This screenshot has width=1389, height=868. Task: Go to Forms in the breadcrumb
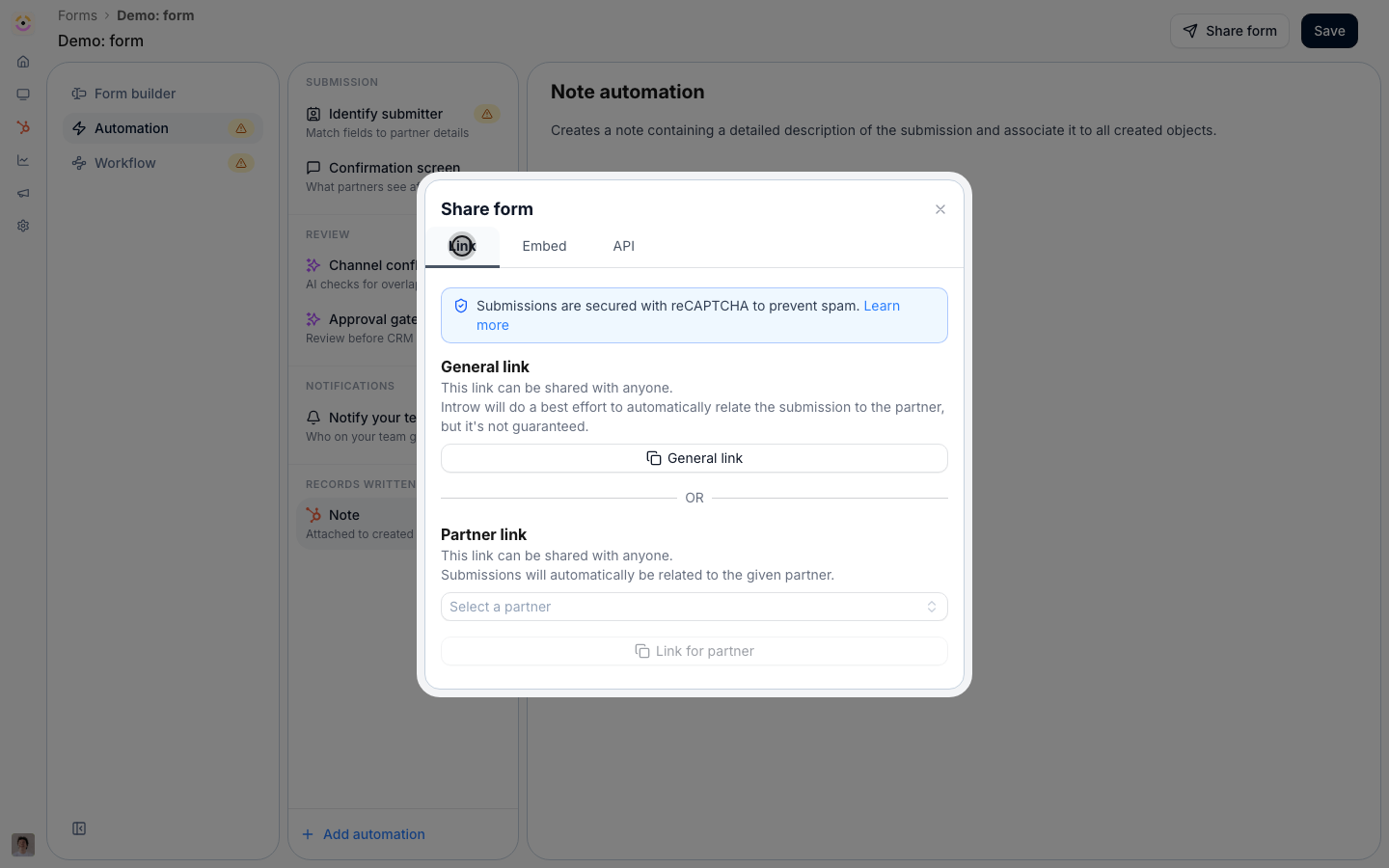(x=77, y=15)
